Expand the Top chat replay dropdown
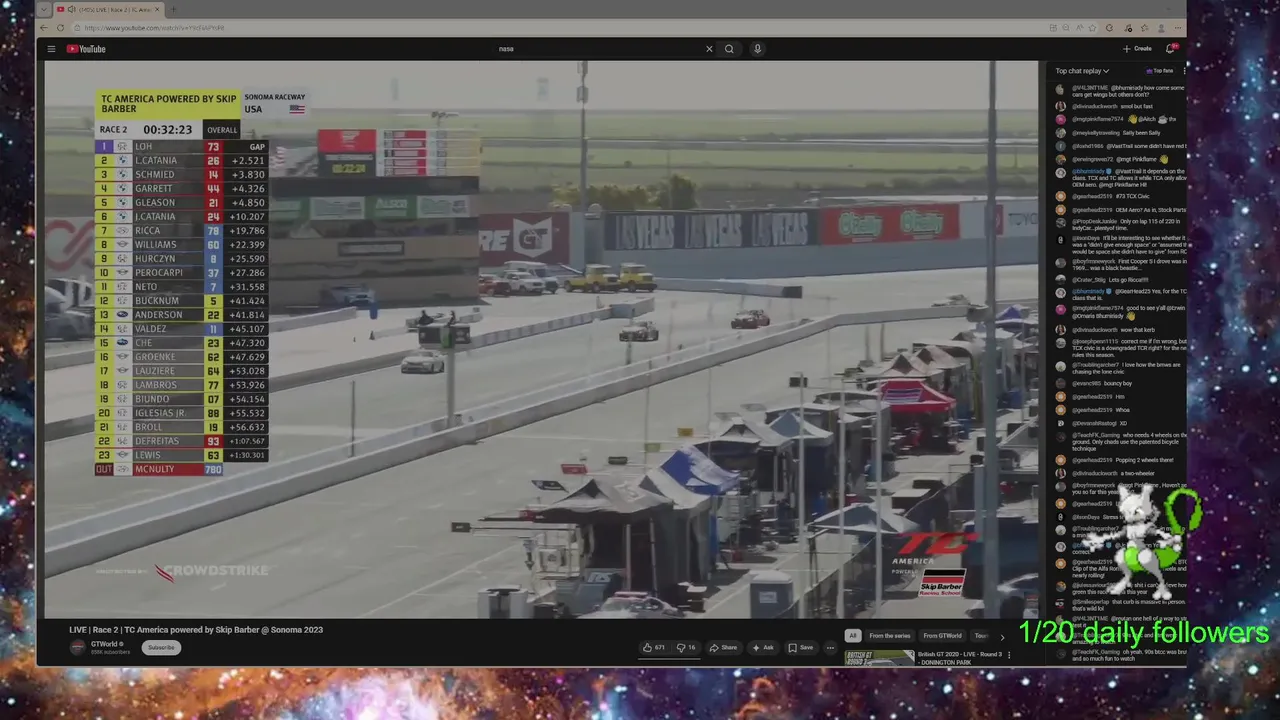Screen dimensions: 1280x720 (x=1082, y=71)
